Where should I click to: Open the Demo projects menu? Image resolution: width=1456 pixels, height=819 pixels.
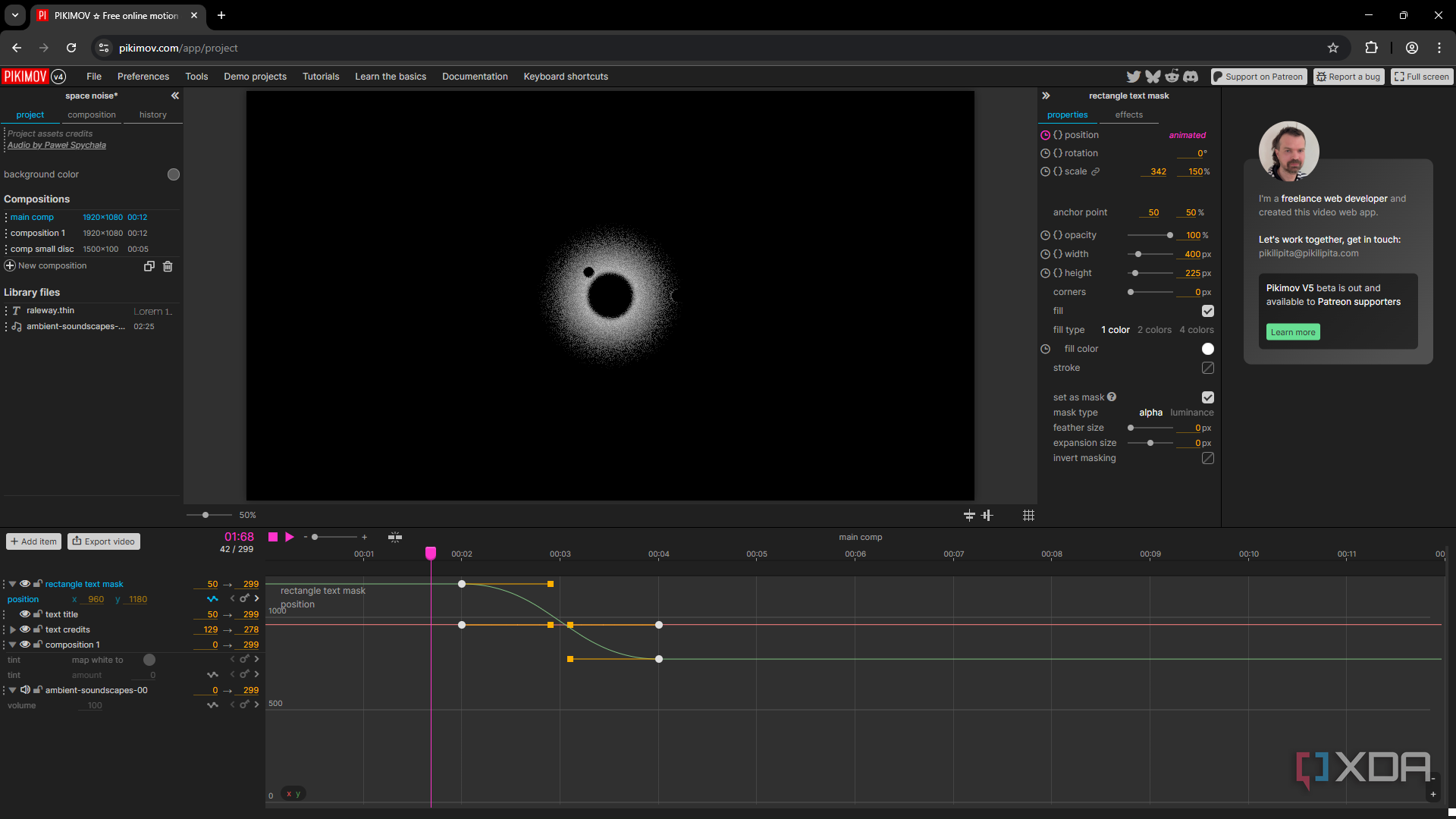pyautogui.click(x=255, y=77)
